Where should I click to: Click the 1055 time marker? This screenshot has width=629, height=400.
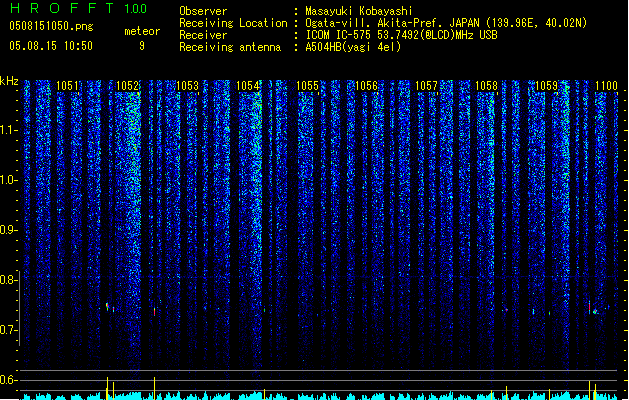point(307,86)
